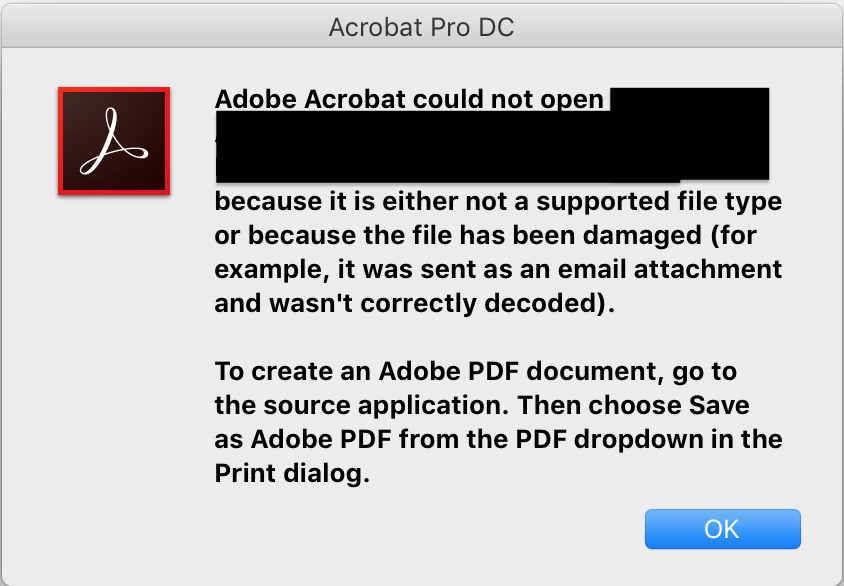Click the 'Print dialog.' text
This screenshot has width=844, height=586.
click(x=292, y=474)
